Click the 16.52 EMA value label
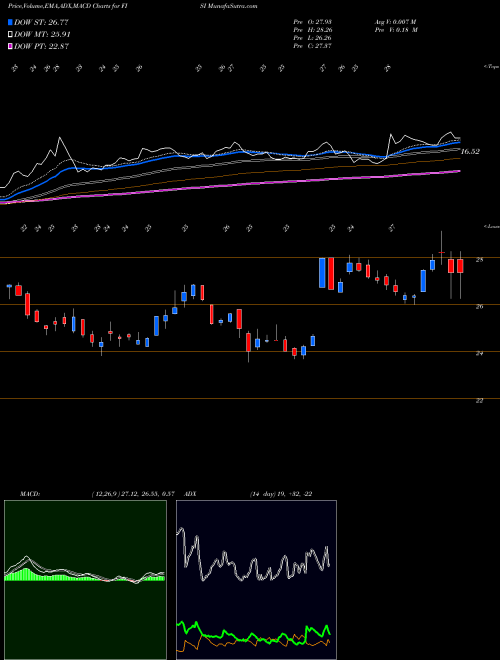Image resolution: width=500 pixels, height=660 pixels. pos(470,152)
